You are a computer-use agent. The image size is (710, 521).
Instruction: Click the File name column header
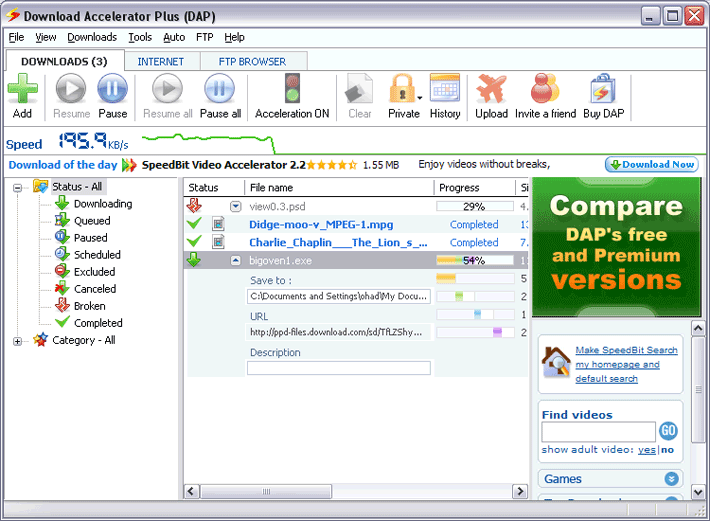point(339,187)
